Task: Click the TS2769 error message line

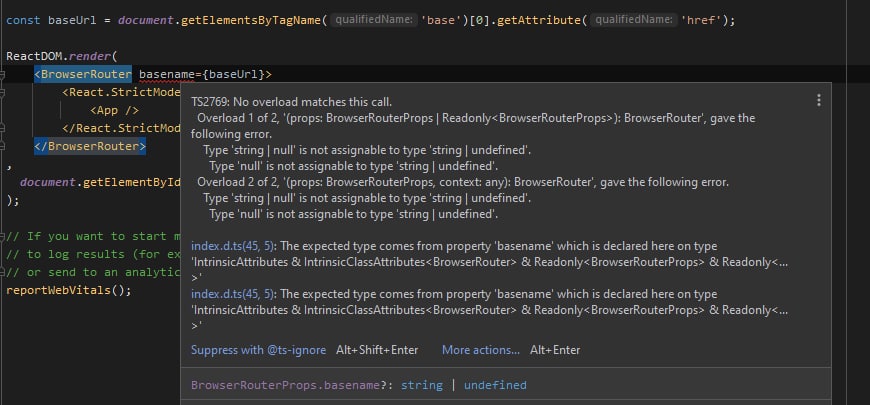Action: tap(291, 102)
